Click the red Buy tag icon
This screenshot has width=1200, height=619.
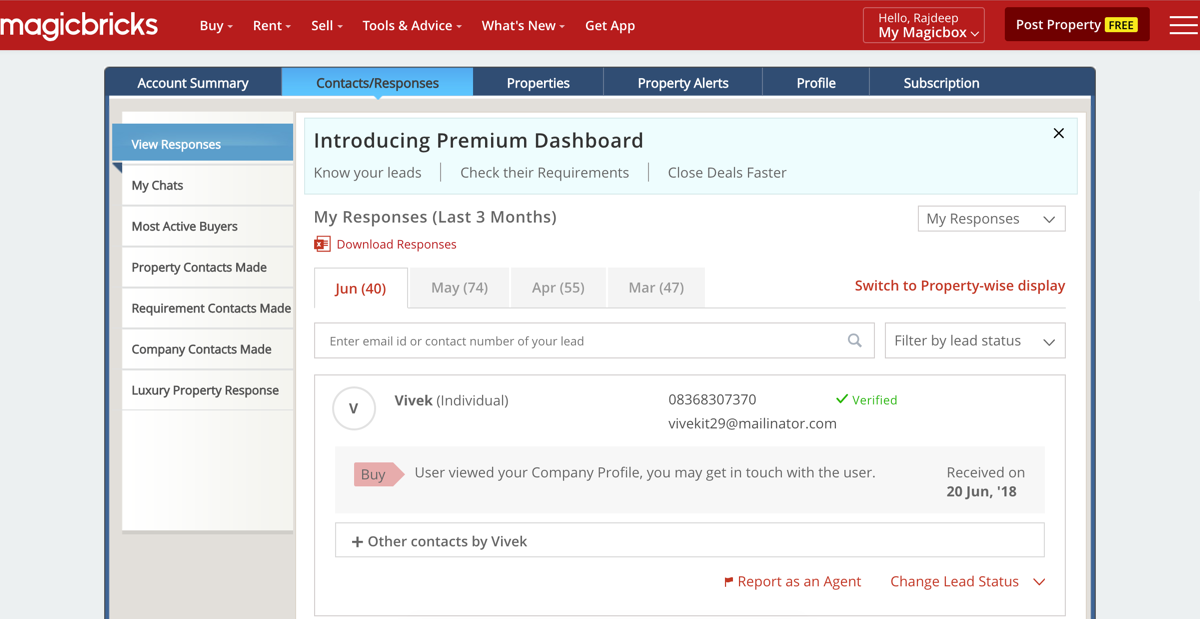pyautogui.click(x=376, y=474)
